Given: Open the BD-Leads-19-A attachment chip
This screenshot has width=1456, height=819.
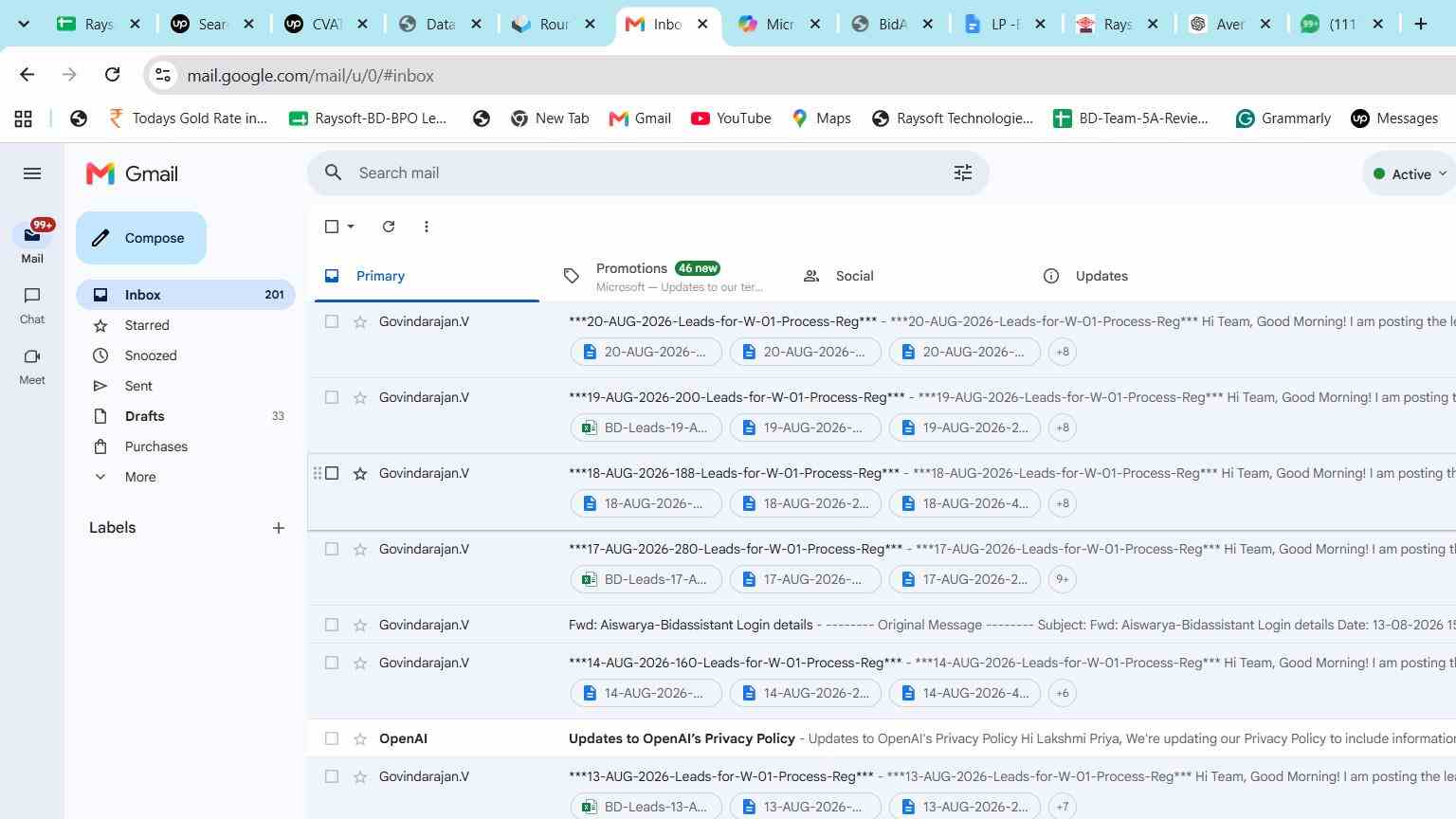Looking at the screenshot, I should tap(646, 428).
